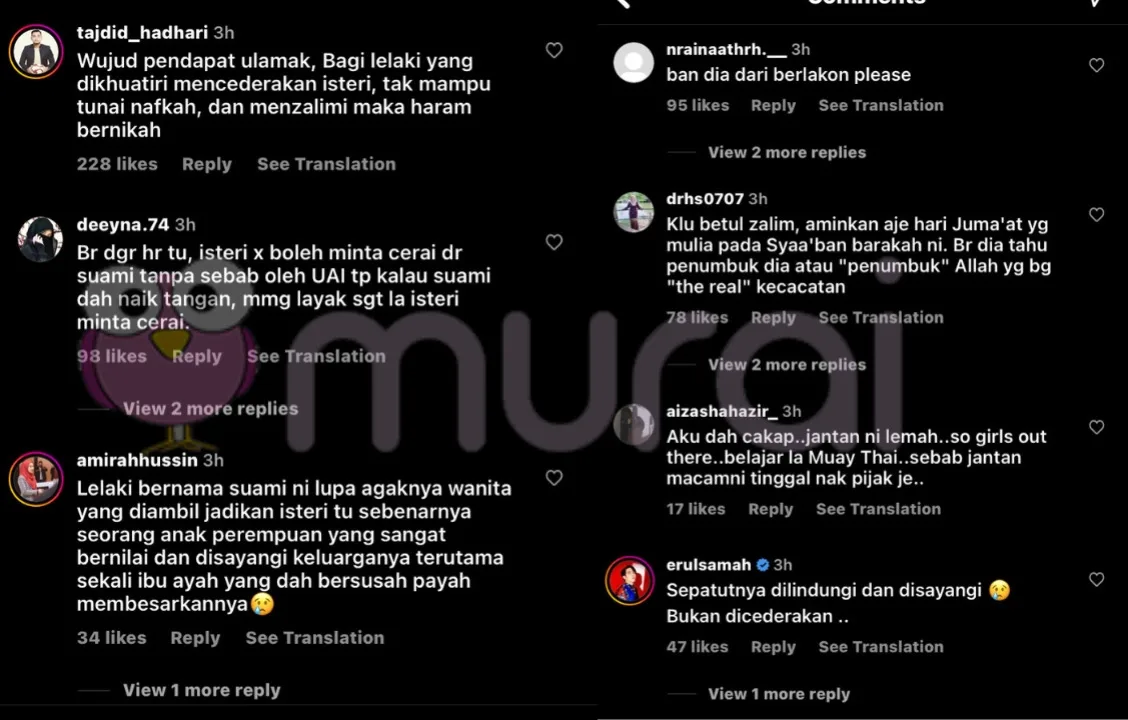View 2 more replies under drhs0707
The image size is (1128, 720).
tap(787, 365)
